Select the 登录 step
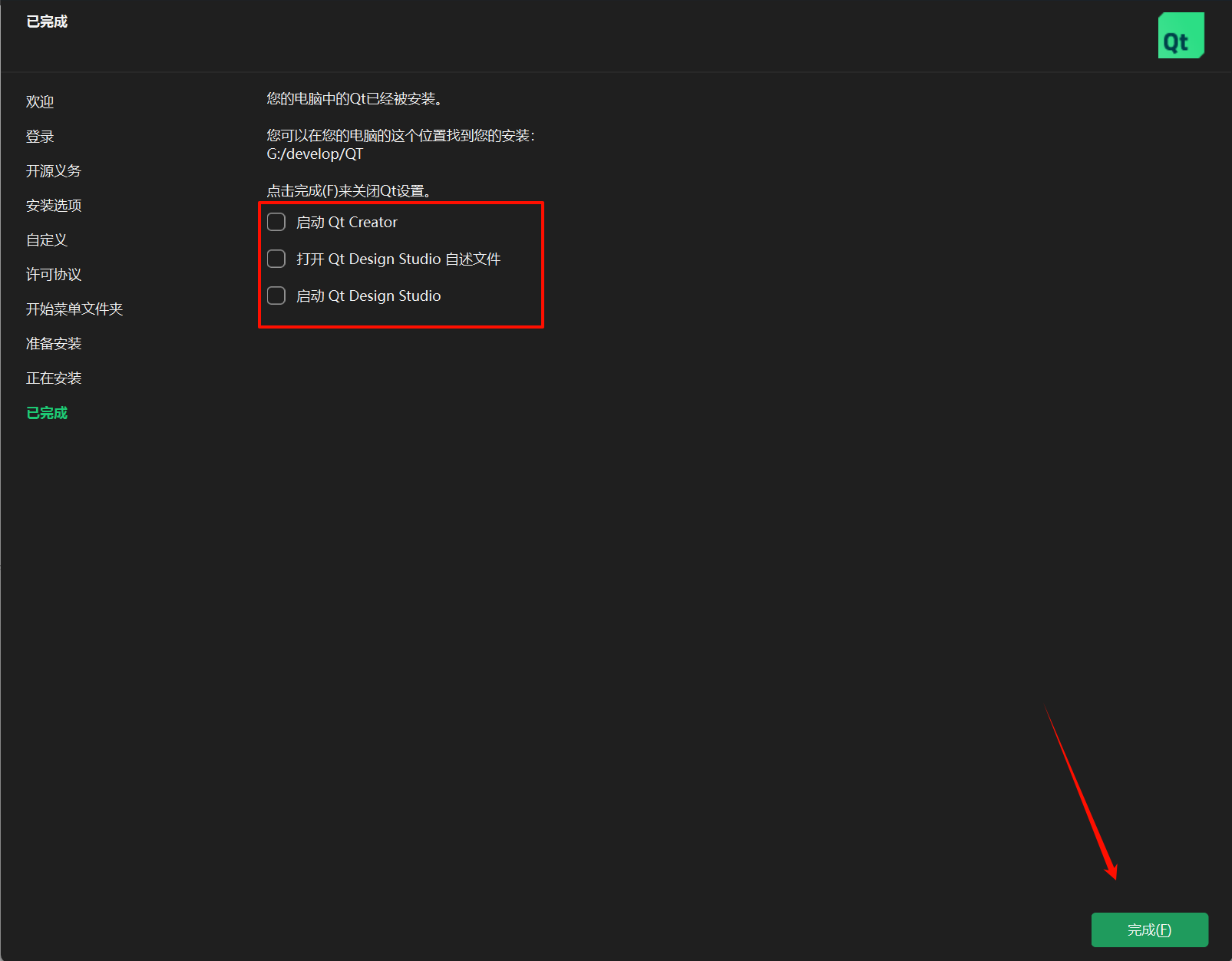Viewport: 1232px width, 961px height. click(x=39, y=136)
